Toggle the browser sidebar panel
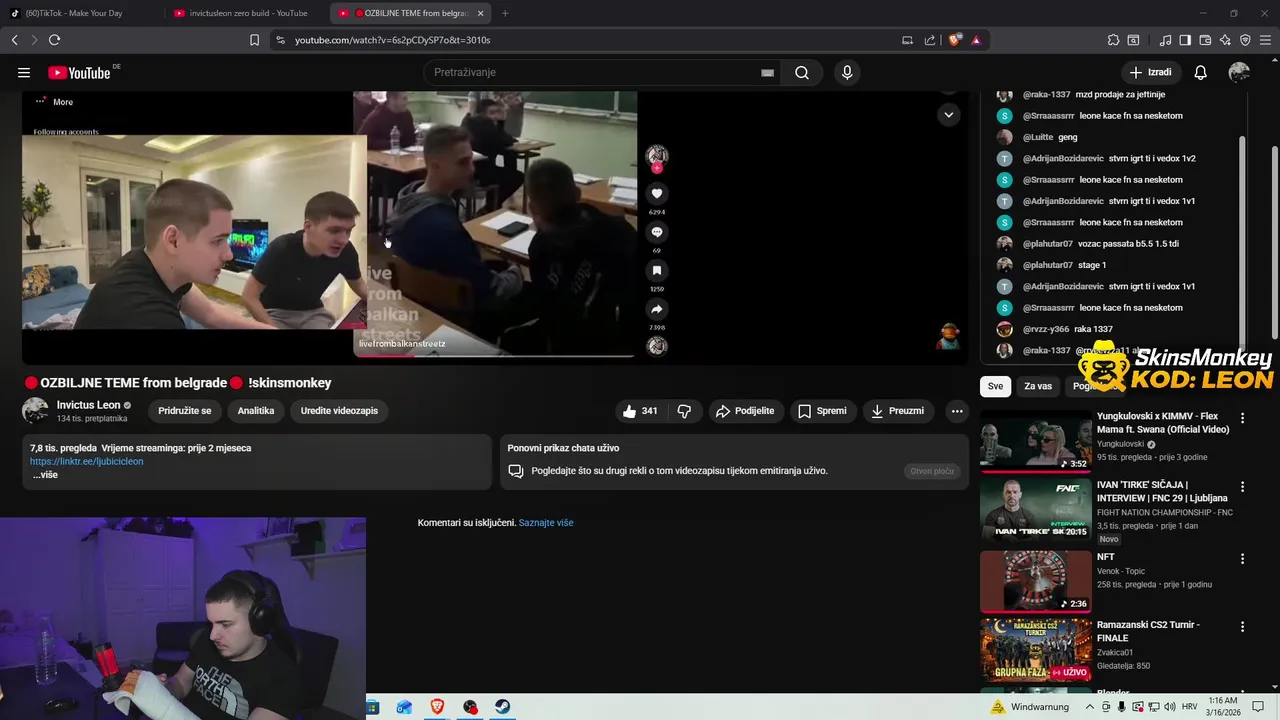1280x720 pixels. point(1185,40)
